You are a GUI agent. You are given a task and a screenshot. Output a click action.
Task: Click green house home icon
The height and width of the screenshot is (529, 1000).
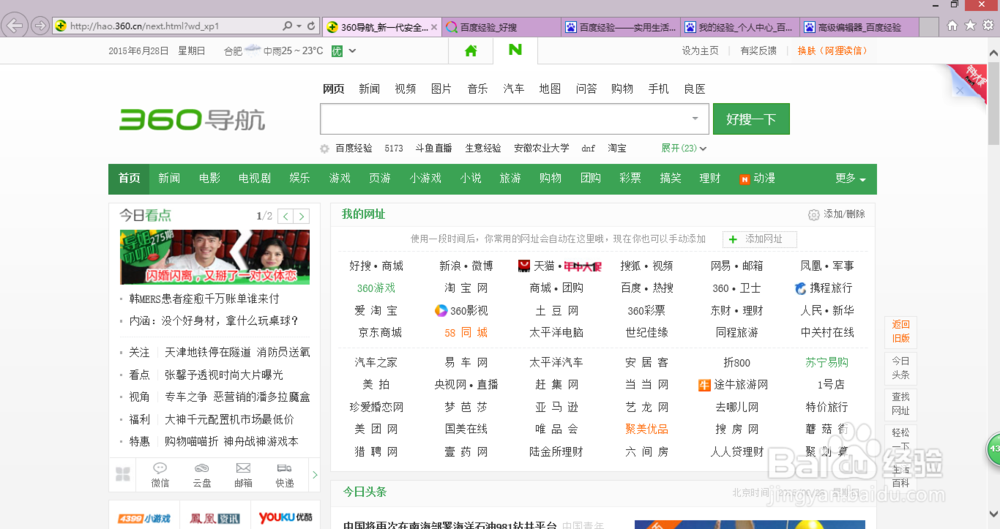471,51
